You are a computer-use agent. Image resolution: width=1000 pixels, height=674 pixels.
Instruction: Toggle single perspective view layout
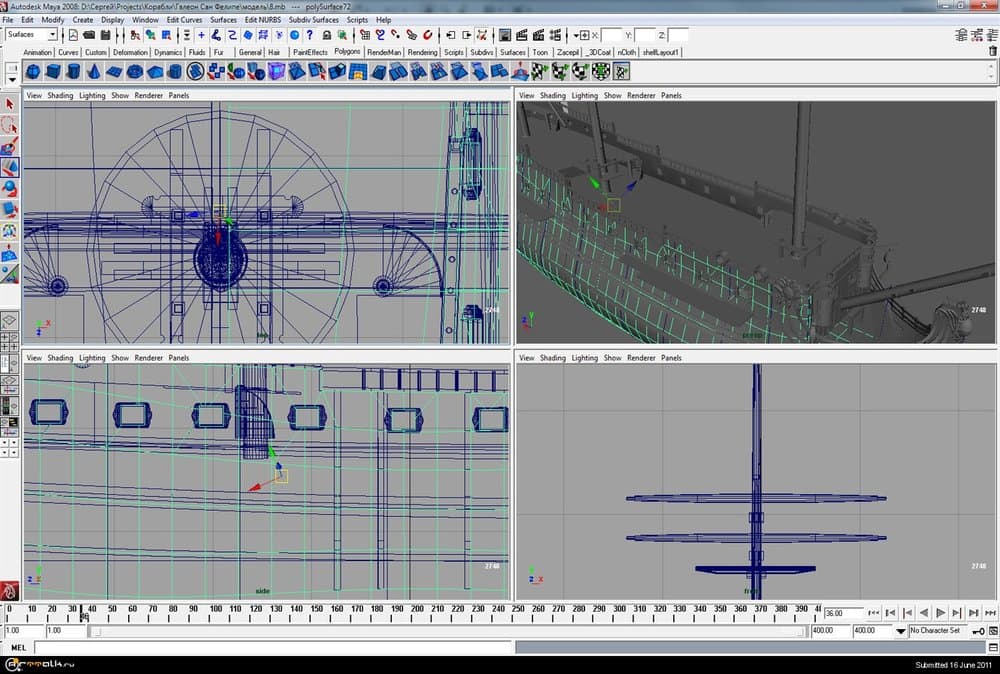[x=10, y=321]
